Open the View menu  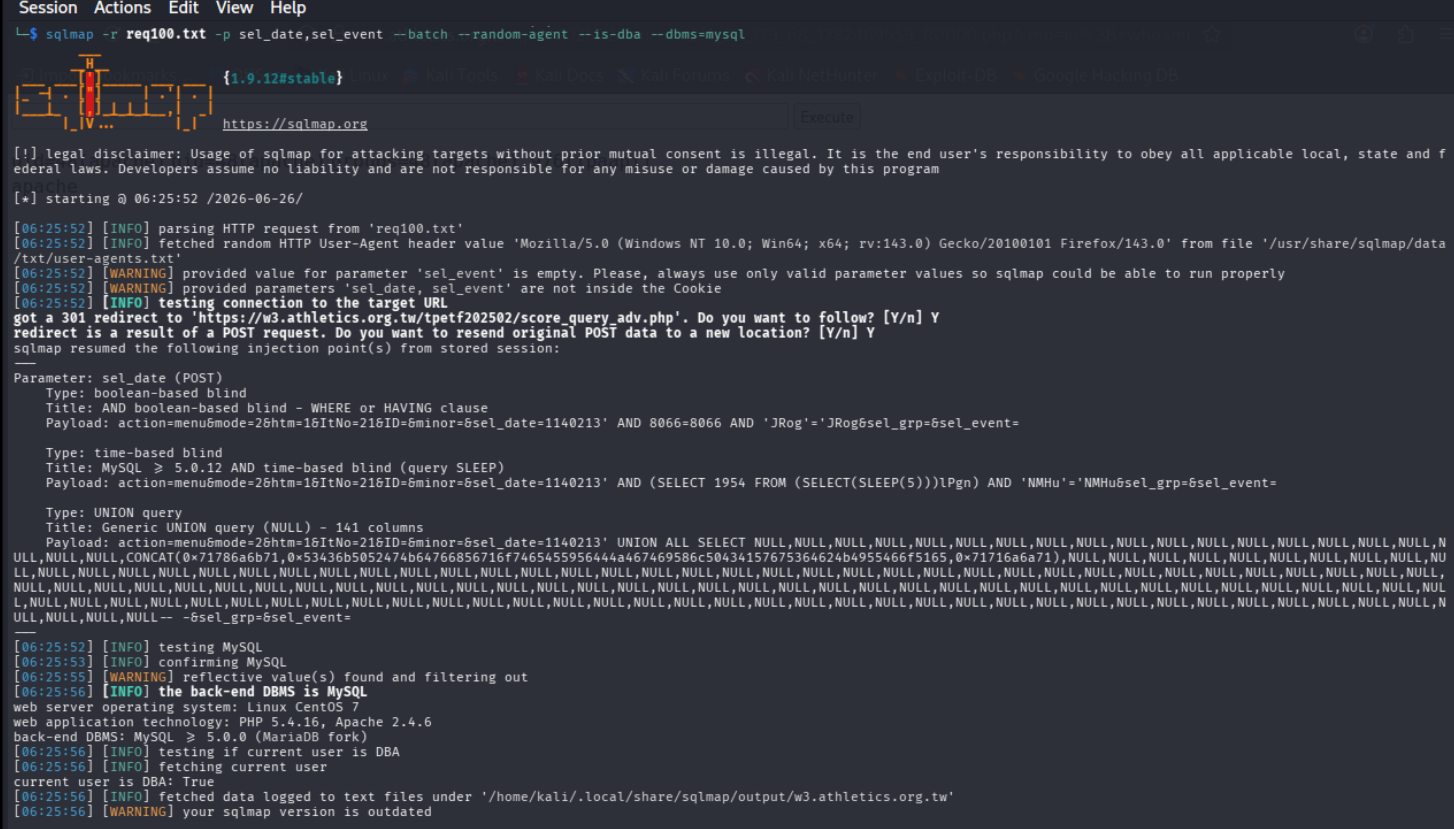point(235,8)
